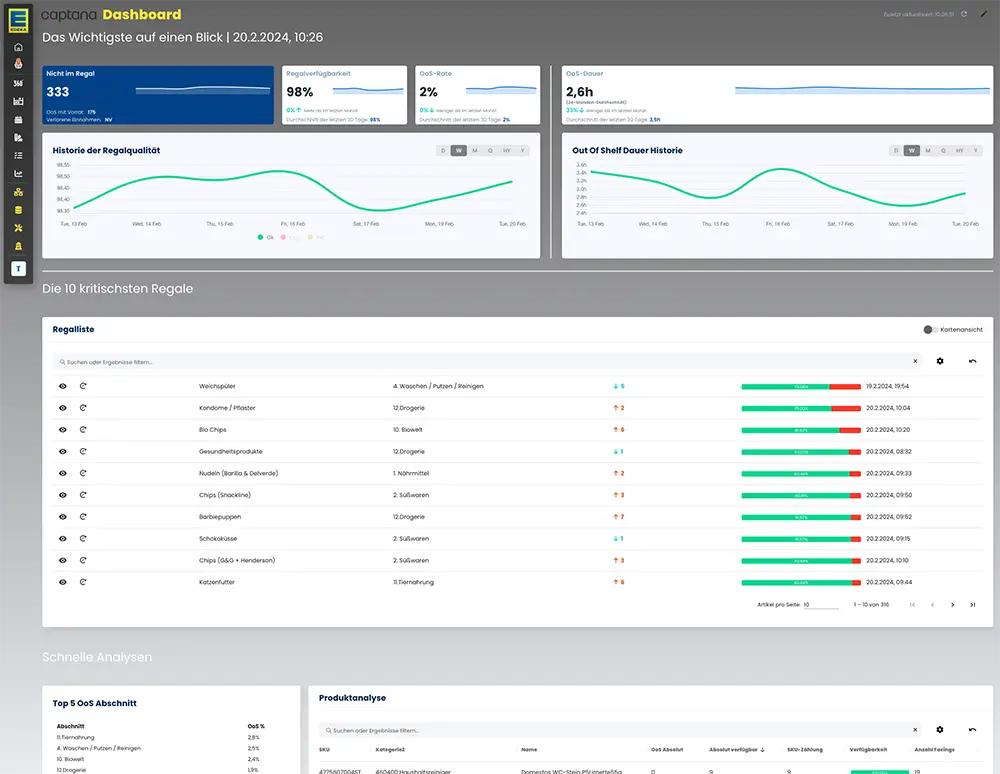Click the 360 view sidebar icon
The width and height of the screenshot is (1000, 774).
coord(18,83)
